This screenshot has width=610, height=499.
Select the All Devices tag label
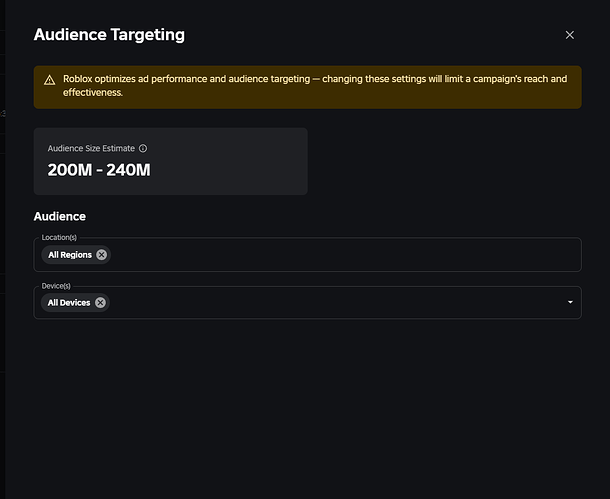(x=69, y=303)
